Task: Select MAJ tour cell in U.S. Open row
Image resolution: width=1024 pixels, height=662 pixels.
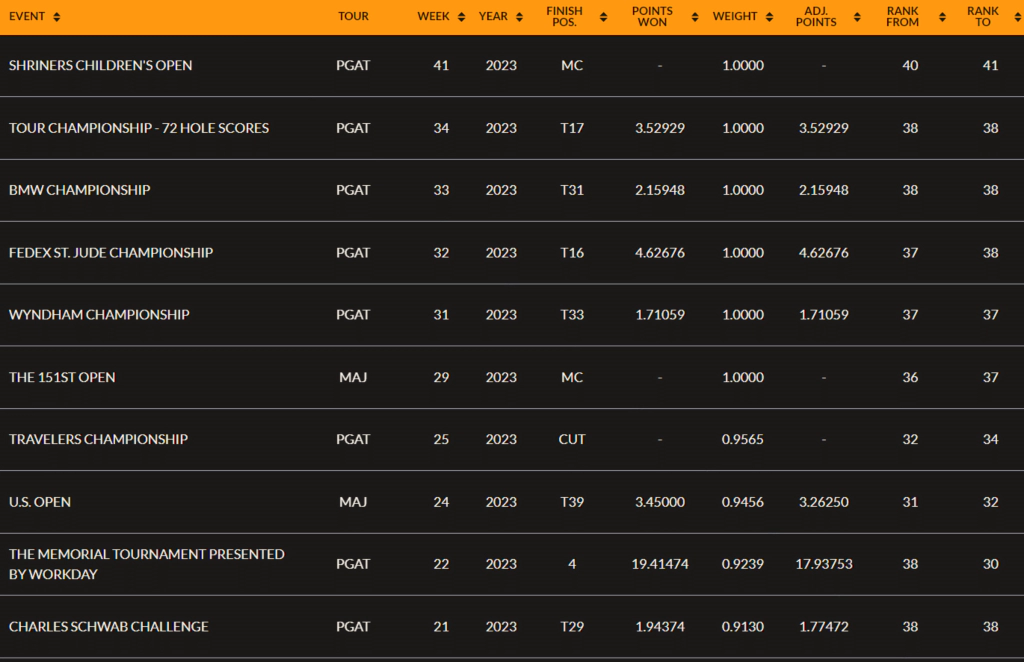Action: tap(353, 502)
